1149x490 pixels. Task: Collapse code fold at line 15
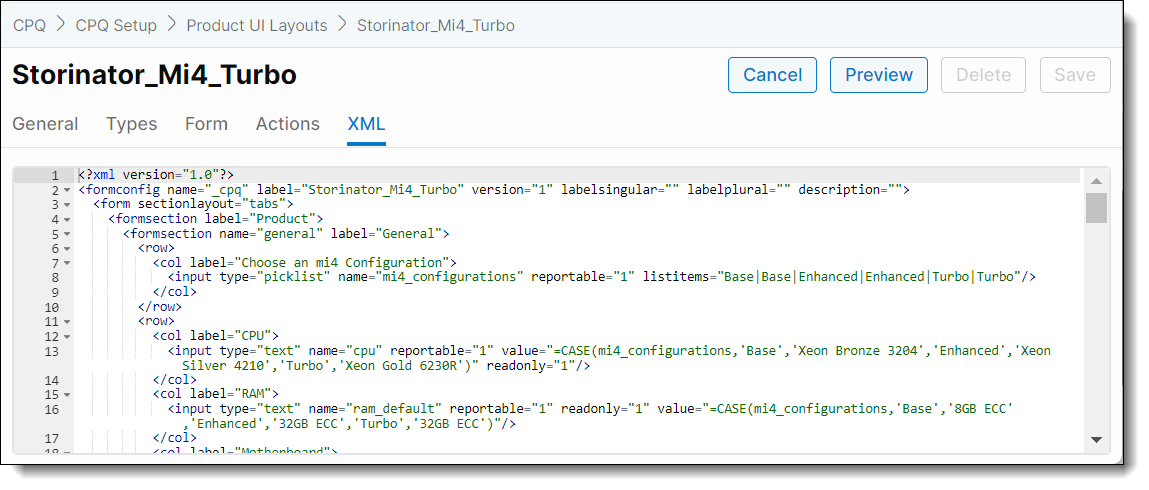pos(67,396)
